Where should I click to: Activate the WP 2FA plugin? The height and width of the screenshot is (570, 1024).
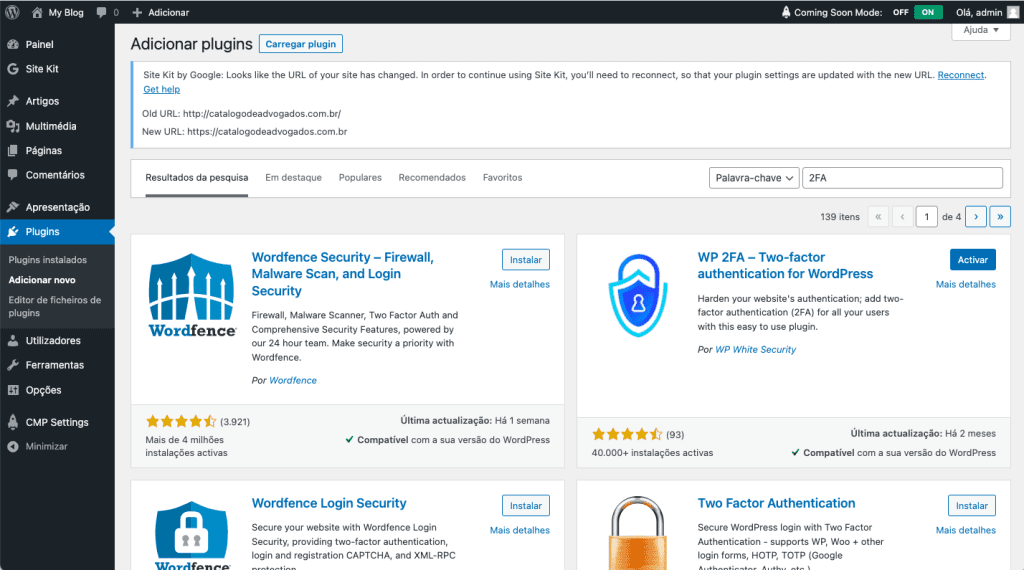(x=972, y=259)
